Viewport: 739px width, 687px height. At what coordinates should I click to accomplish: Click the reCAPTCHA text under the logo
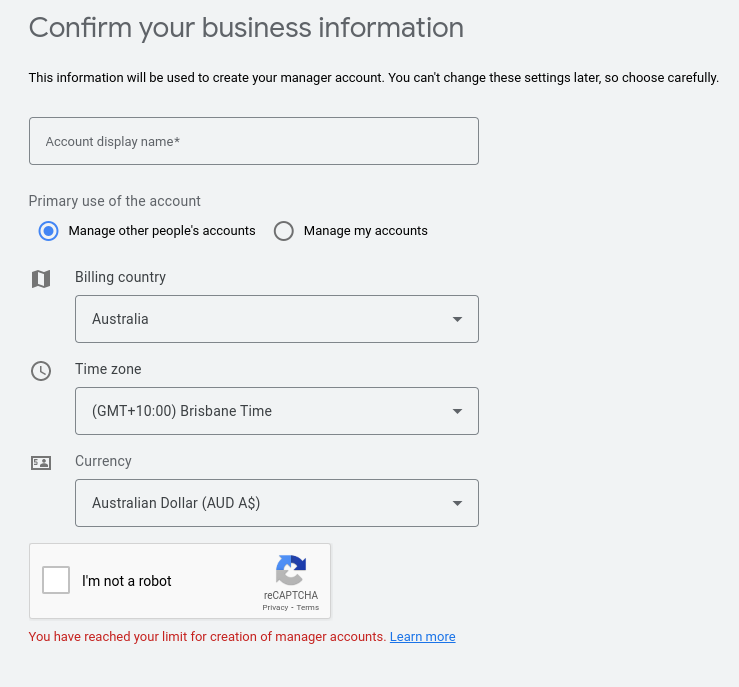[x=291, y=595]
